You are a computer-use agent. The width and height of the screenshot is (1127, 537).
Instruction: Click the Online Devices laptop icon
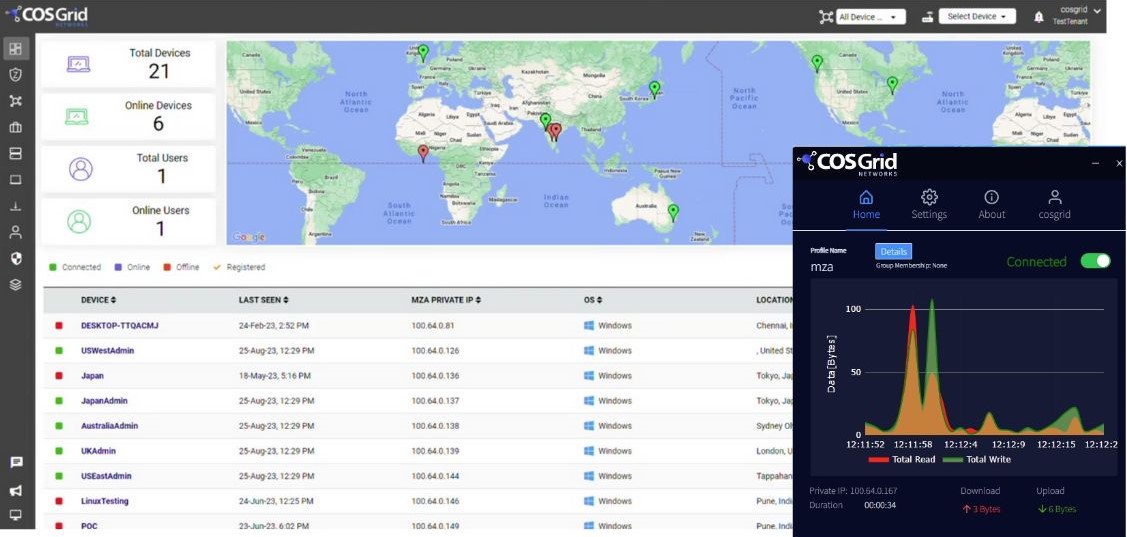tap(77, 116)
